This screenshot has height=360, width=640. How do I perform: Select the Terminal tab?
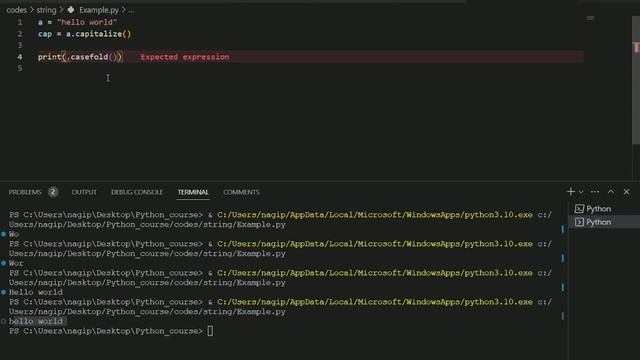tap(193, 192)
